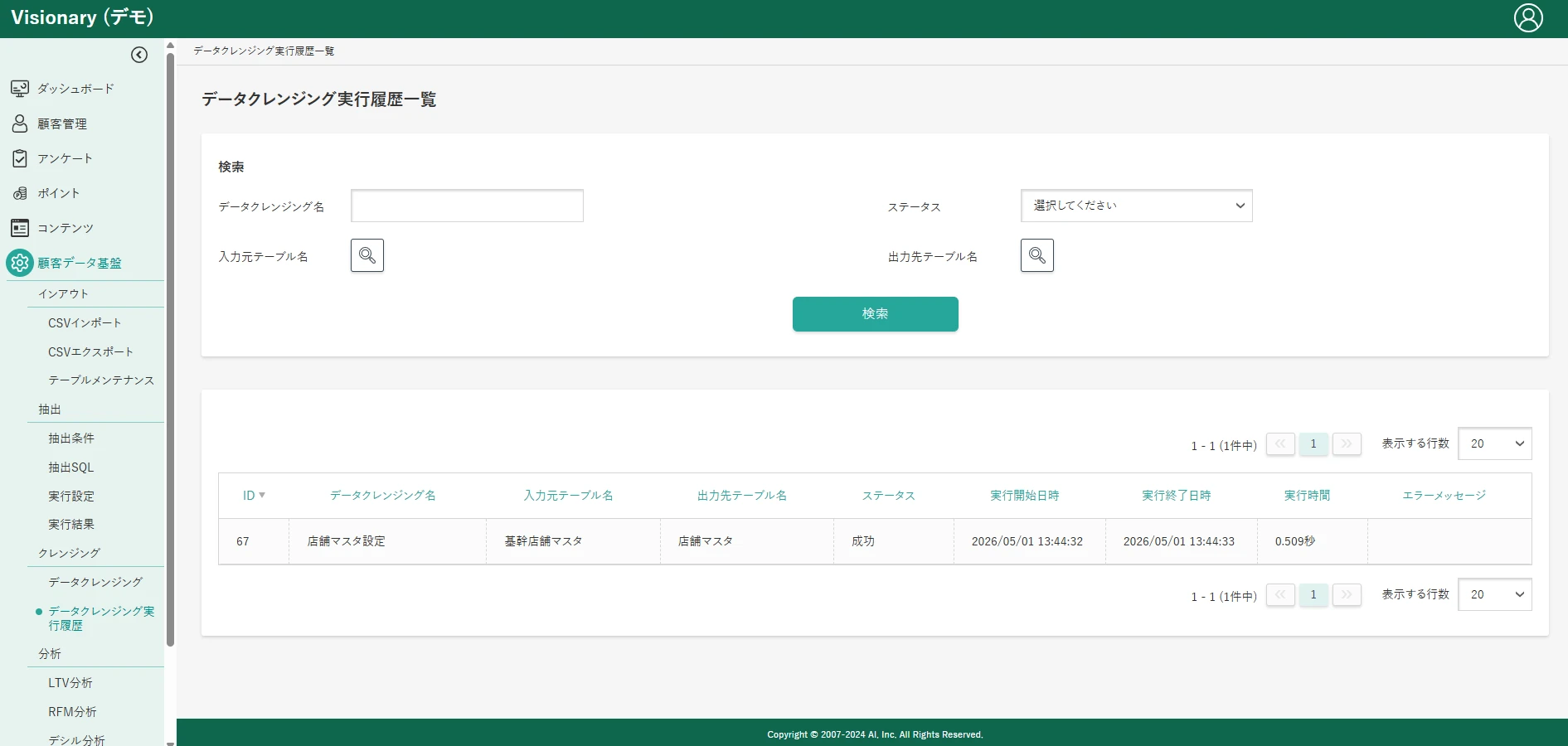Sort by 入力元テーブル名 column header
This screenshot has width=1568, height=746.
pos(568,495)
